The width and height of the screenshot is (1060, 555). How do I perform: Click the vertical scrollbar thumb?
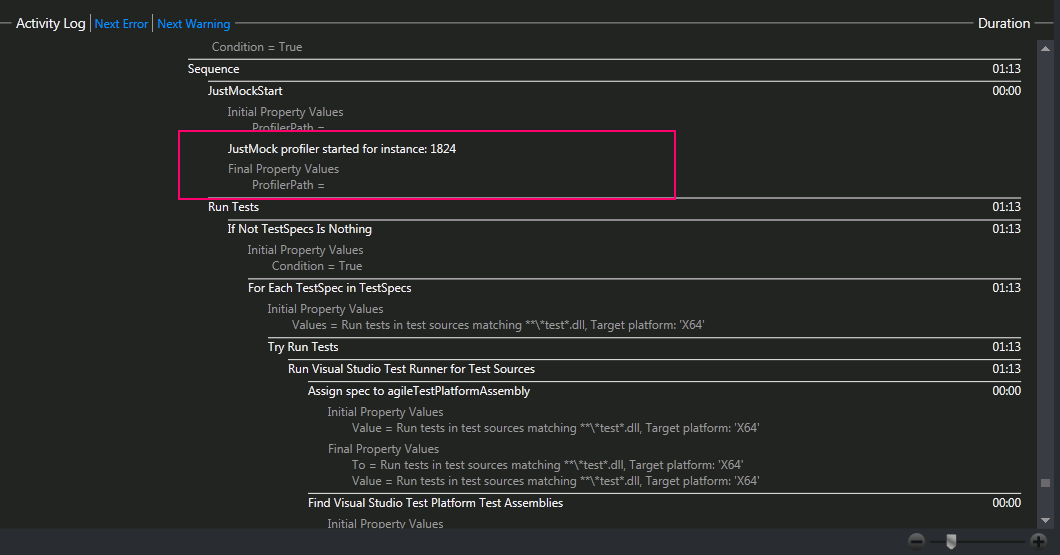(x=1045, y=484)
